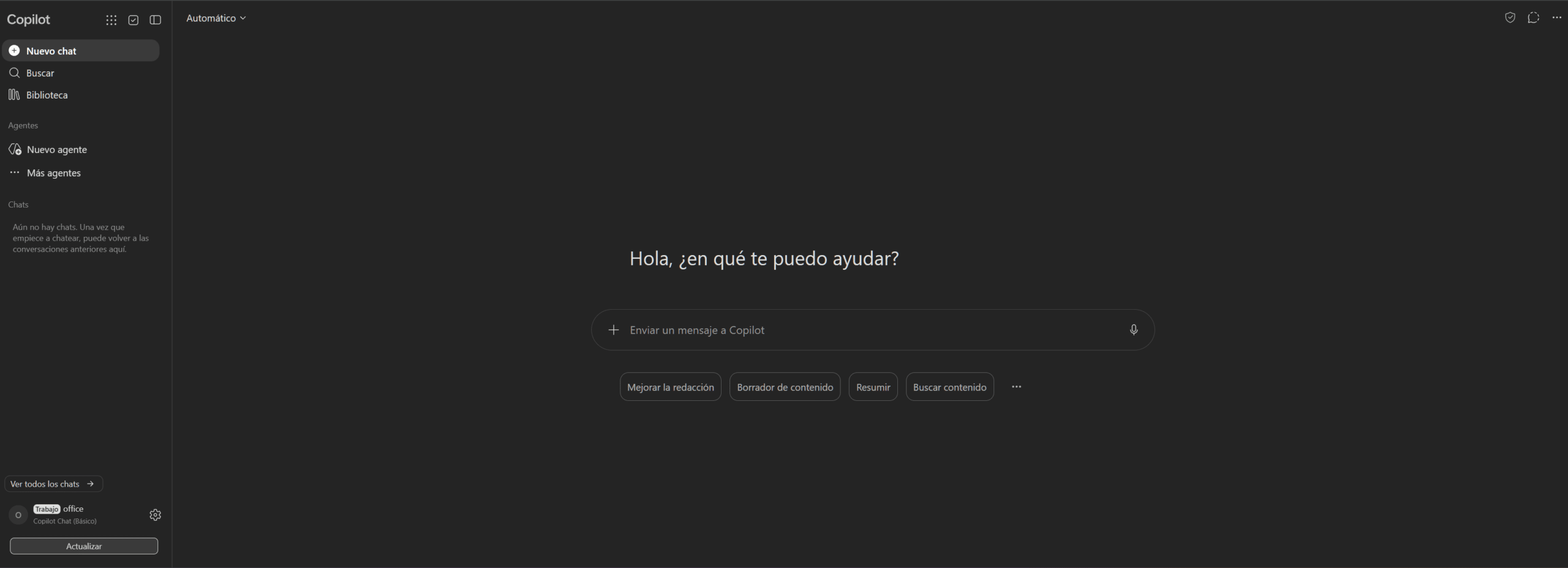Open the settings gear icon
The image size is (1568, 568).
[x=155, y=515]
